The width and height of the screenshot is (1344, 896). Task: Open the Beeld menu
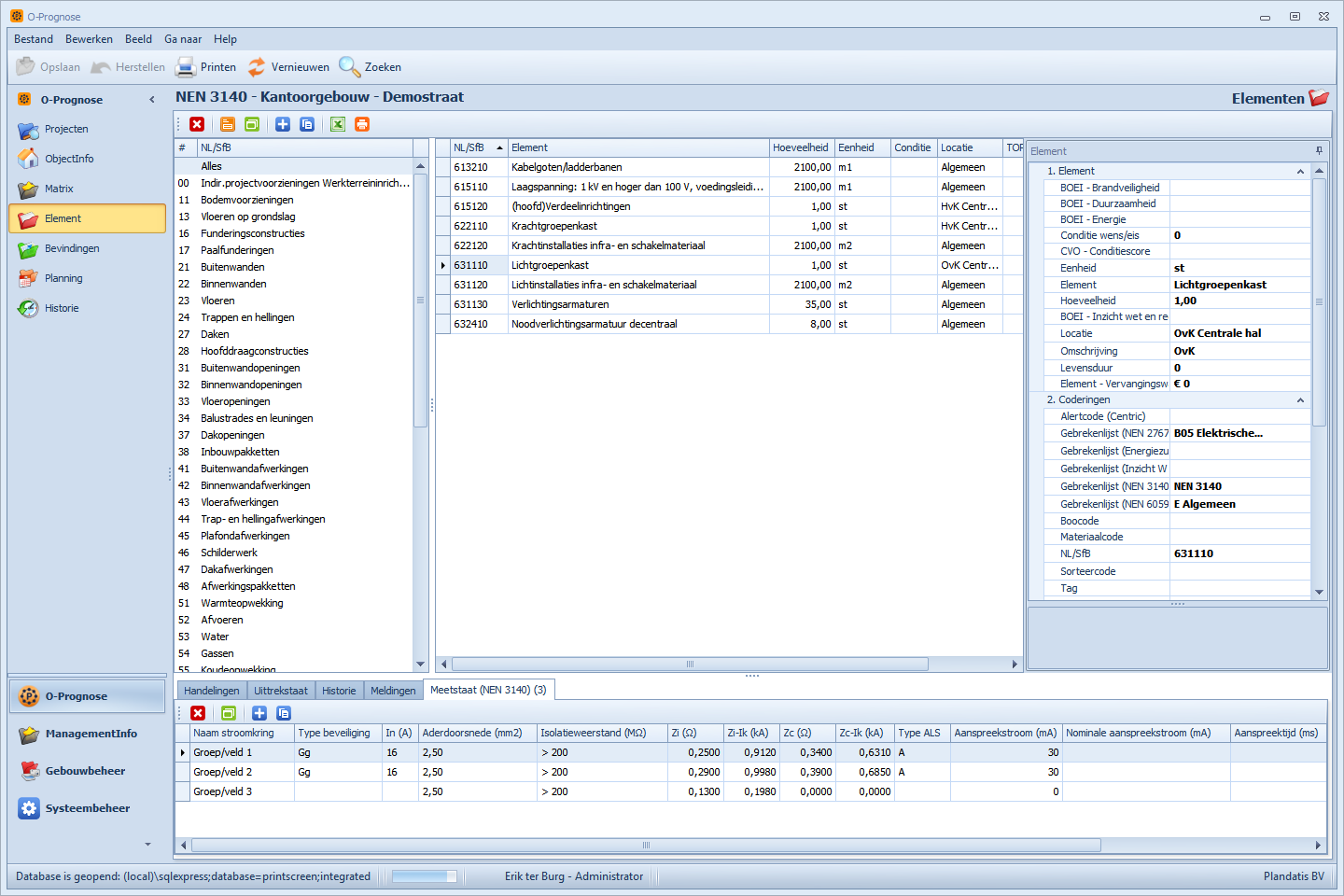[138, 39]
